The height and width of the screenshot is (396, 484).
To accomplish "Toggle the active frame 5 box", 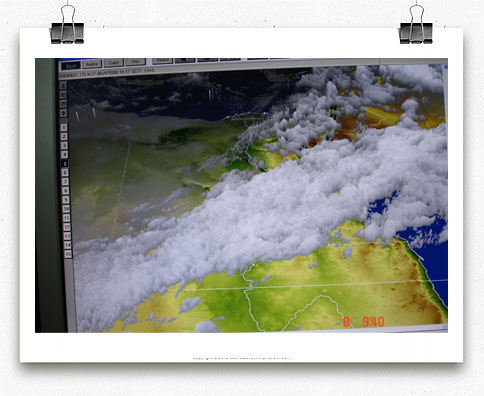I will 65,163.
